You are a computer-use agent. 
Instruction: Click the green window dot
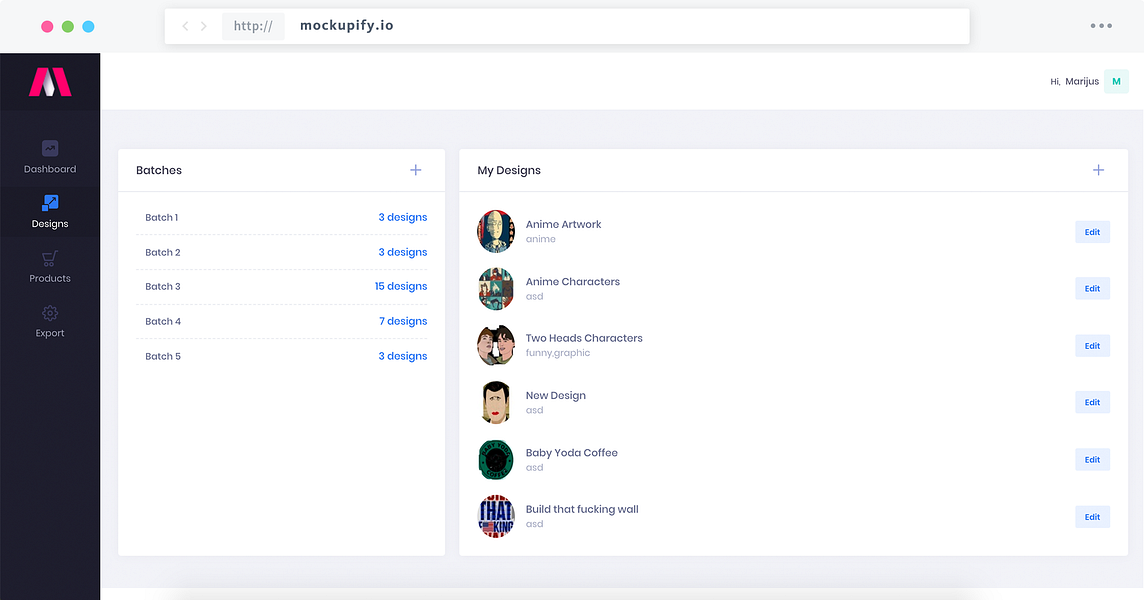(x=68, y=26)
